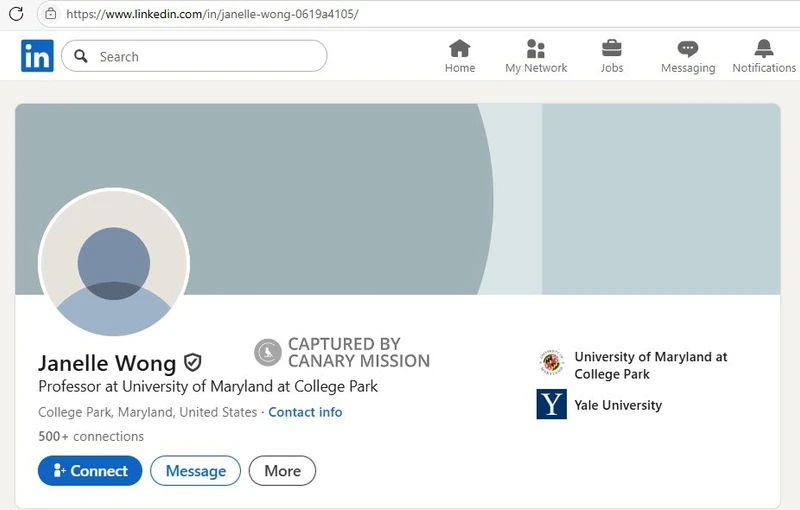Image resolution: width=800 pixels, height=510 pixels.
Task: Click the University of Maryland logo icon
Action: pos(551,363)
